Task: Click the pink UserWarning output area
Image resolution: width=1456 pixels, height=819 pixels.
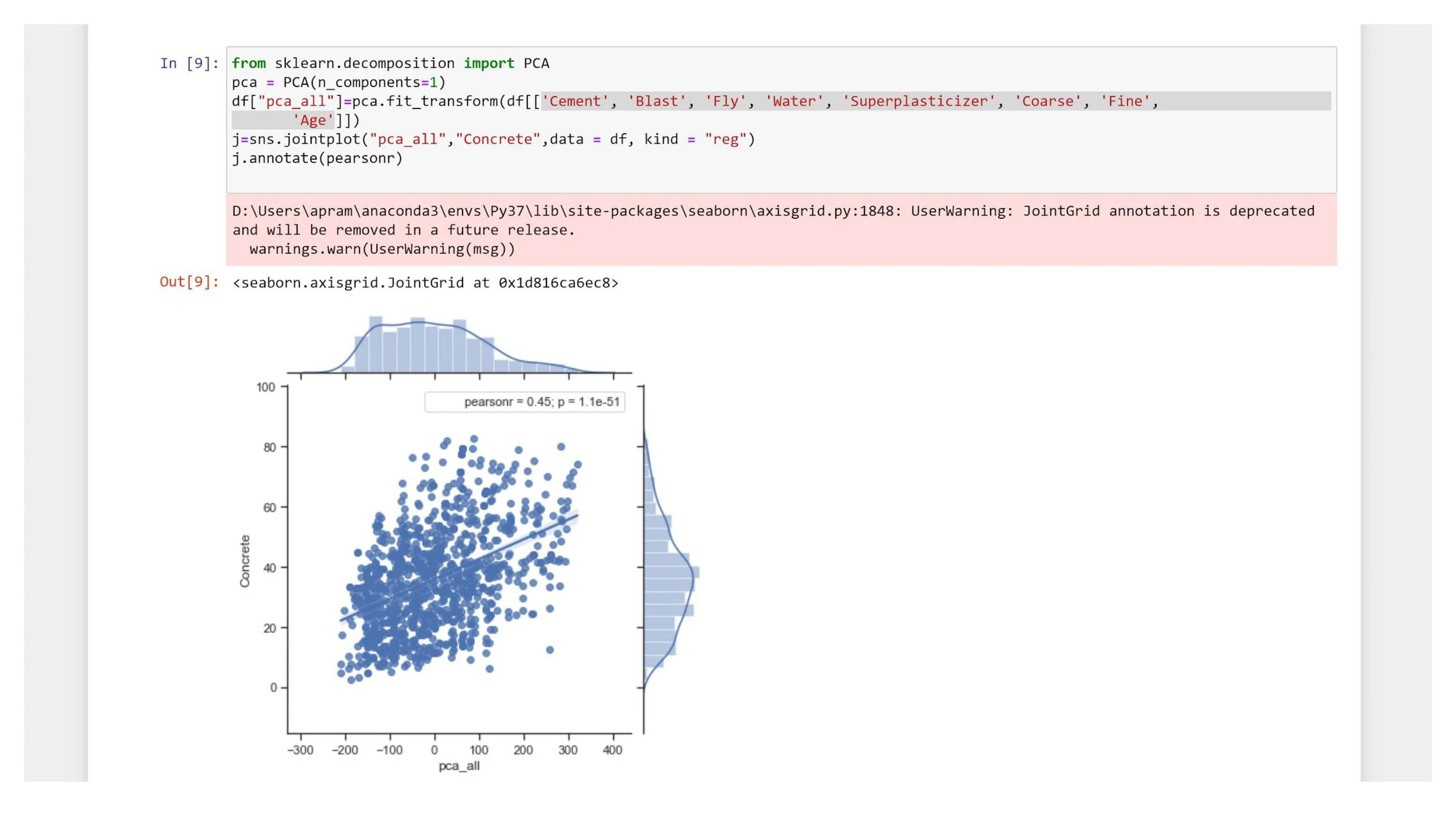Action: coord(780,230)
